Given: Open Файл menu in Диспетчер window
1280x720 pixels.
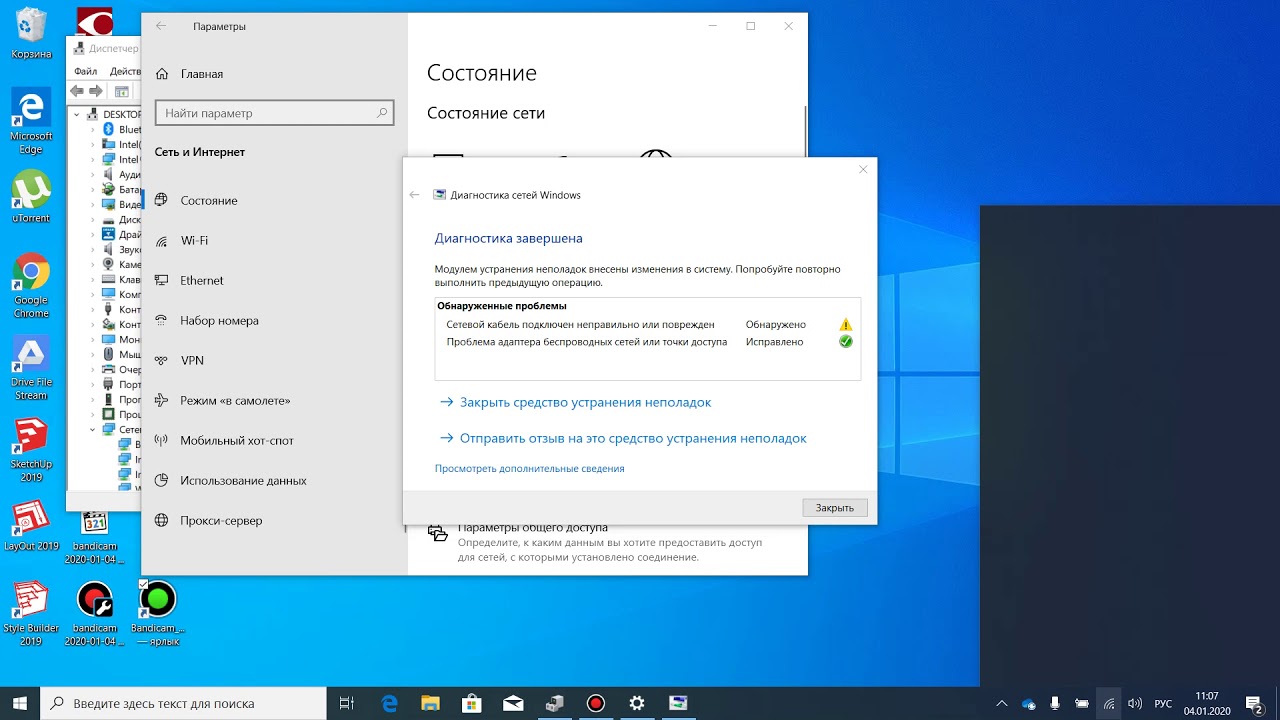Looking at the screenshot, I should tap(85, 71).
